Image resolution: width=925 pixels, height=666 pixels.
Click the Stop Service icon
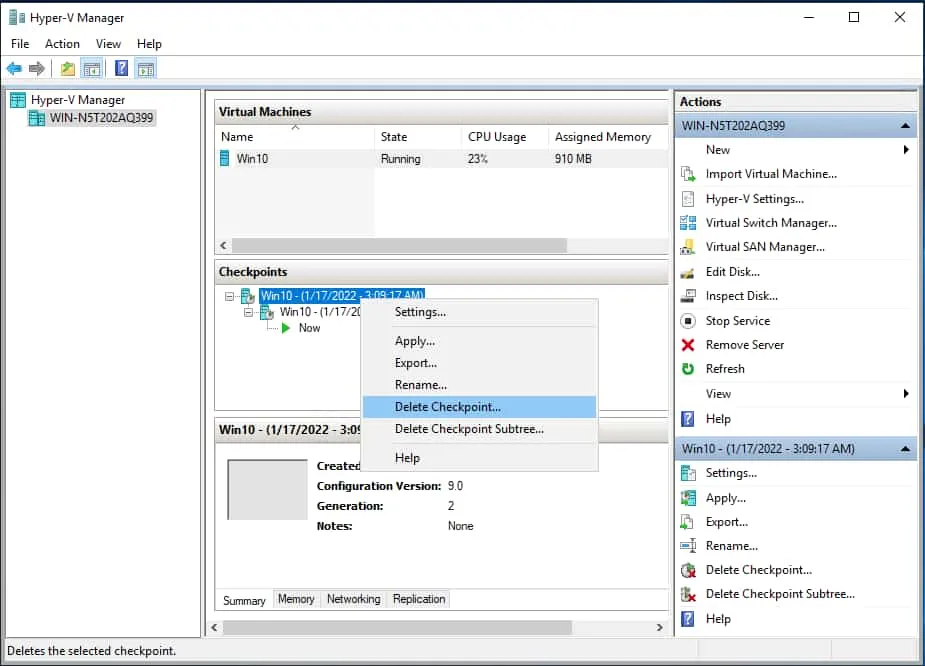(688, 321)
